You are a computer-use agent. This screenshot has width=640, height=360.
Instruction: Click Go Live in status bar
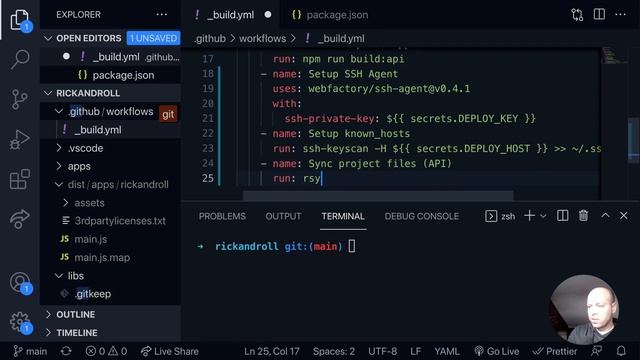coord(497,351)
